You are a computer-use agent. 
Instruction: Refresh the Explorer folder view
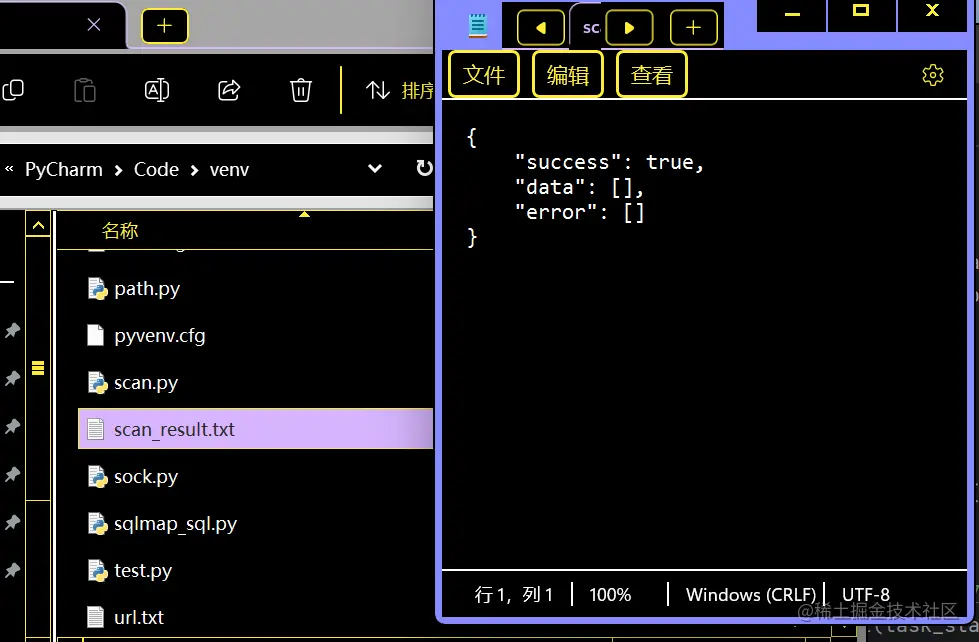[x=424, y=168]
